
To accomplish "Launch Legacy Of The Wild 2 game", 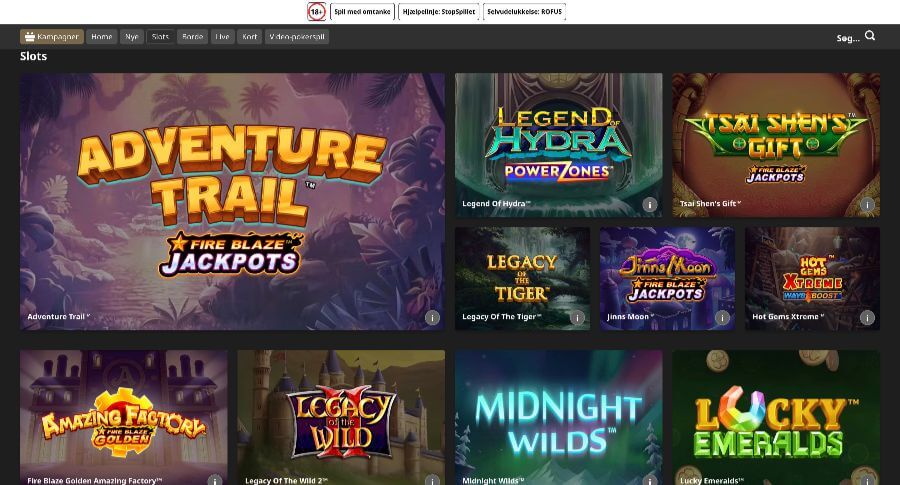I will [341, 418].
